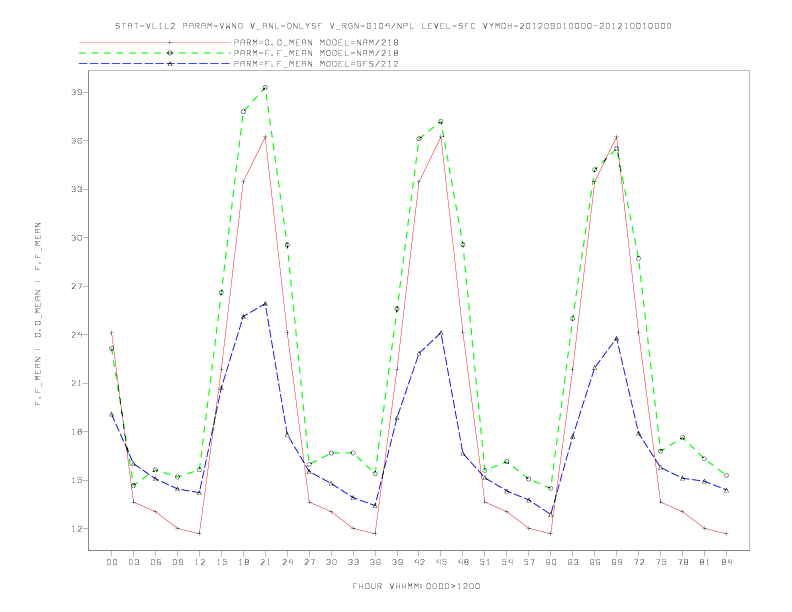792x612 pixels.
Task: Click the x-axis tick label '12'
Action: click(x=200, y=562)
